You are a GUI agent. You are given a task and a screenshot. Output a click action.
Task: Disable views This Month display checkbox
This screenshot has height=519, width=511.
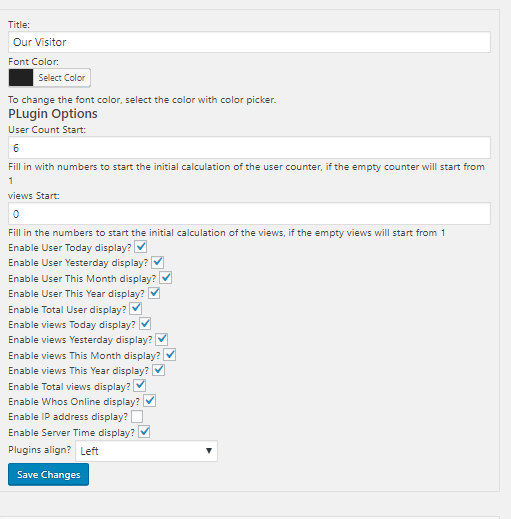pyautogui.click(x=170, y=355)
